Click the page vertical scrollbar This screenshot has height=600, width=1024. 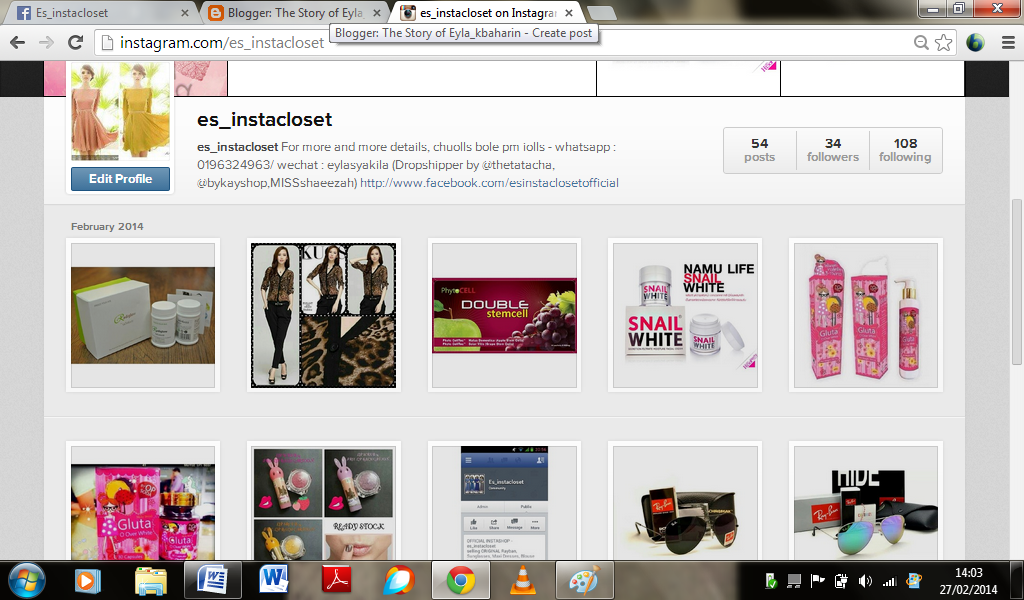1016,281
